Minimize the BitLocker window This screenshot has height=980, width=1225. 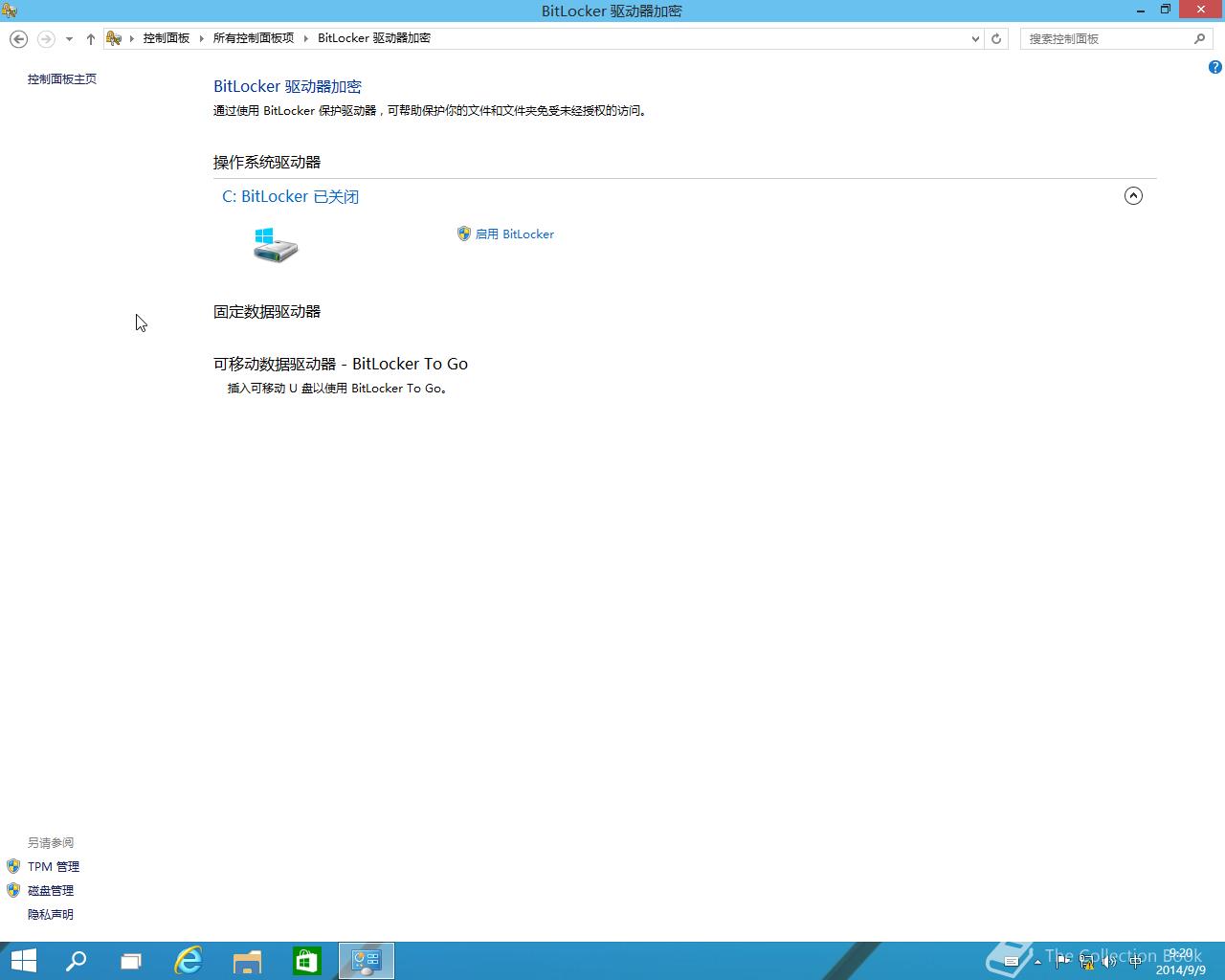click(x=1141, y=10)
